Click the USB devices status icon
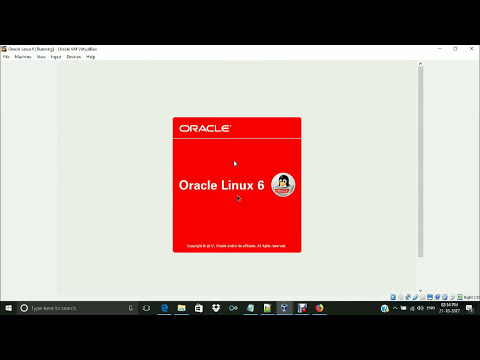Image resolution: width=480 pixels, height=360 pixels. (x=415, y=297)
